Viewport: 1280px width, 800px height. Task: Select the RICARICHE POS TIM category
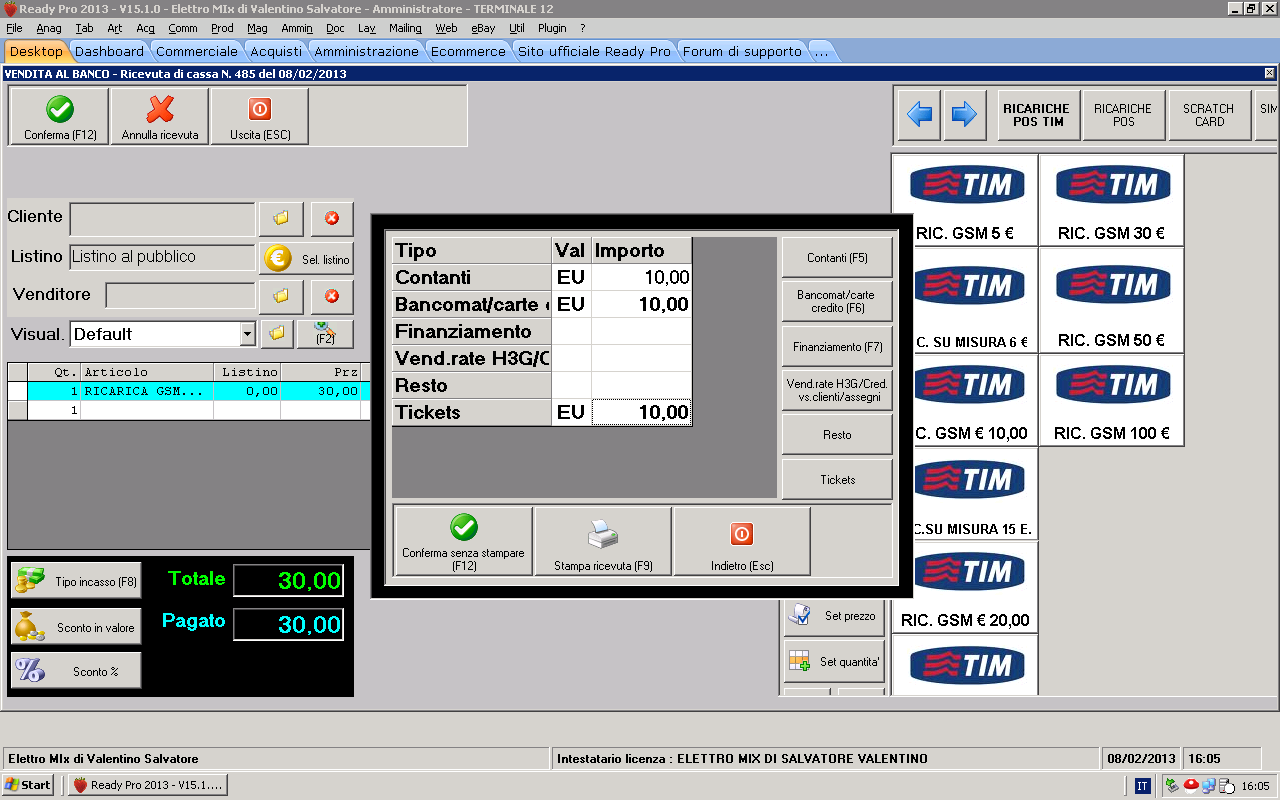click(x=1036, y=115)
